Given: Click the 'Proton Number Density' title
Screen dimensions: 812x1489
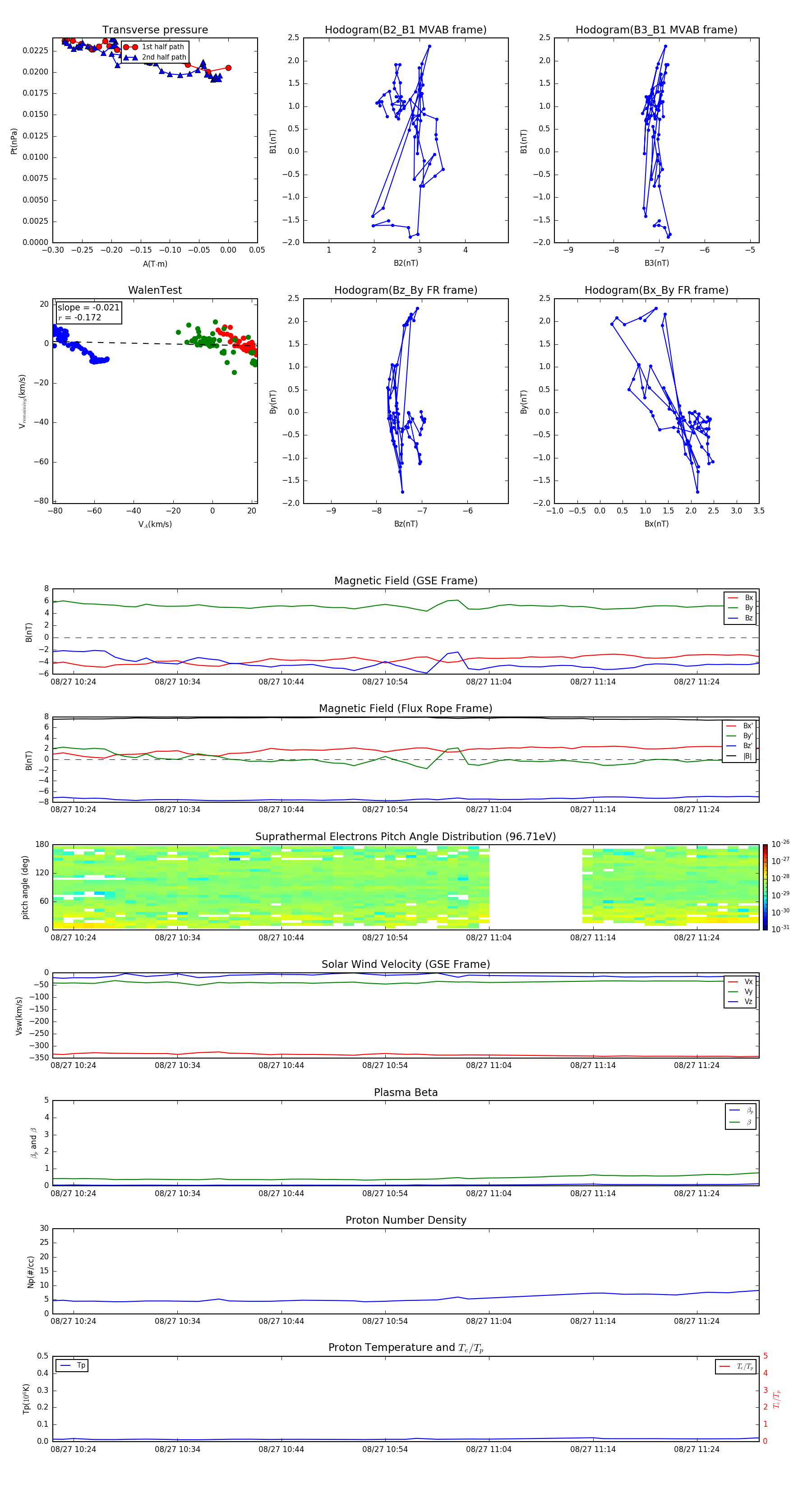Looking at the screenshot, I should click(406, 1220).
